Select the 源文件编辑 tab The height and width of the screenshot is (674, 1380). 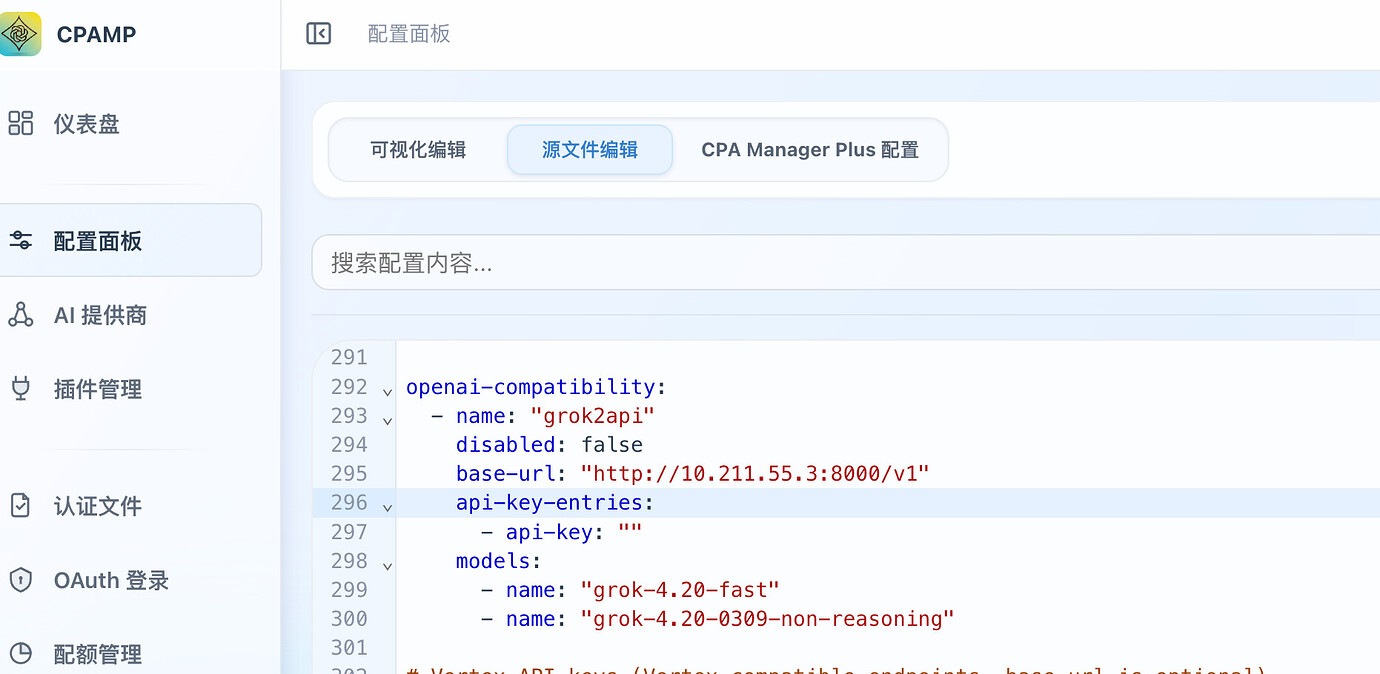(x=590, y=150)
